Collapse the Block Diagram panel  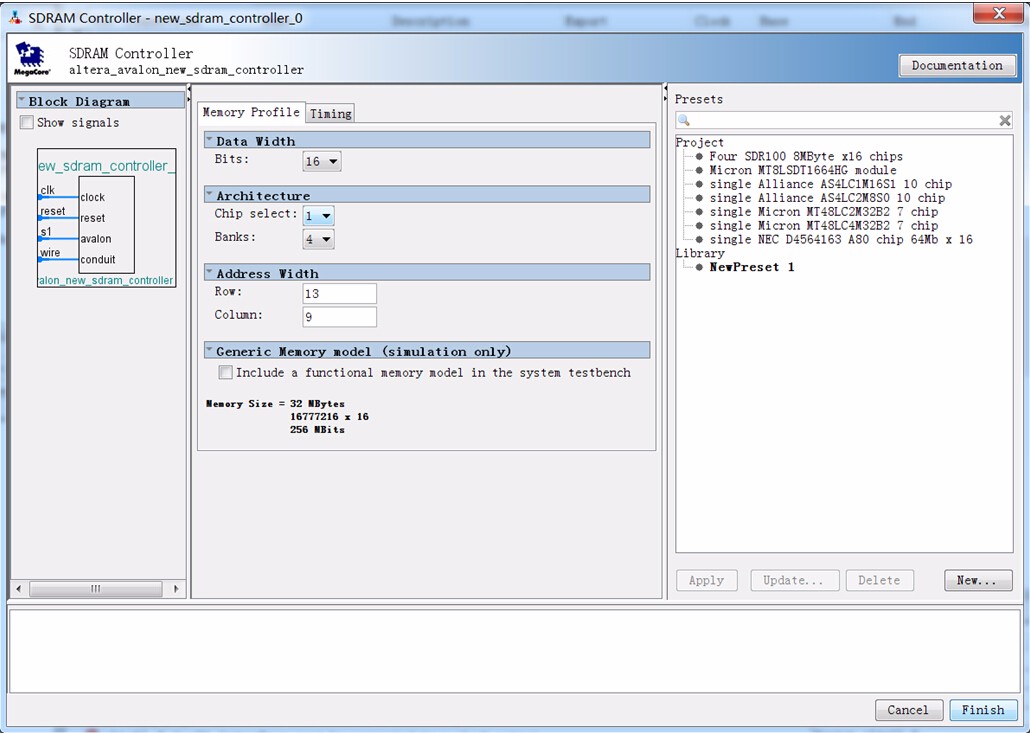pos(22,100)
